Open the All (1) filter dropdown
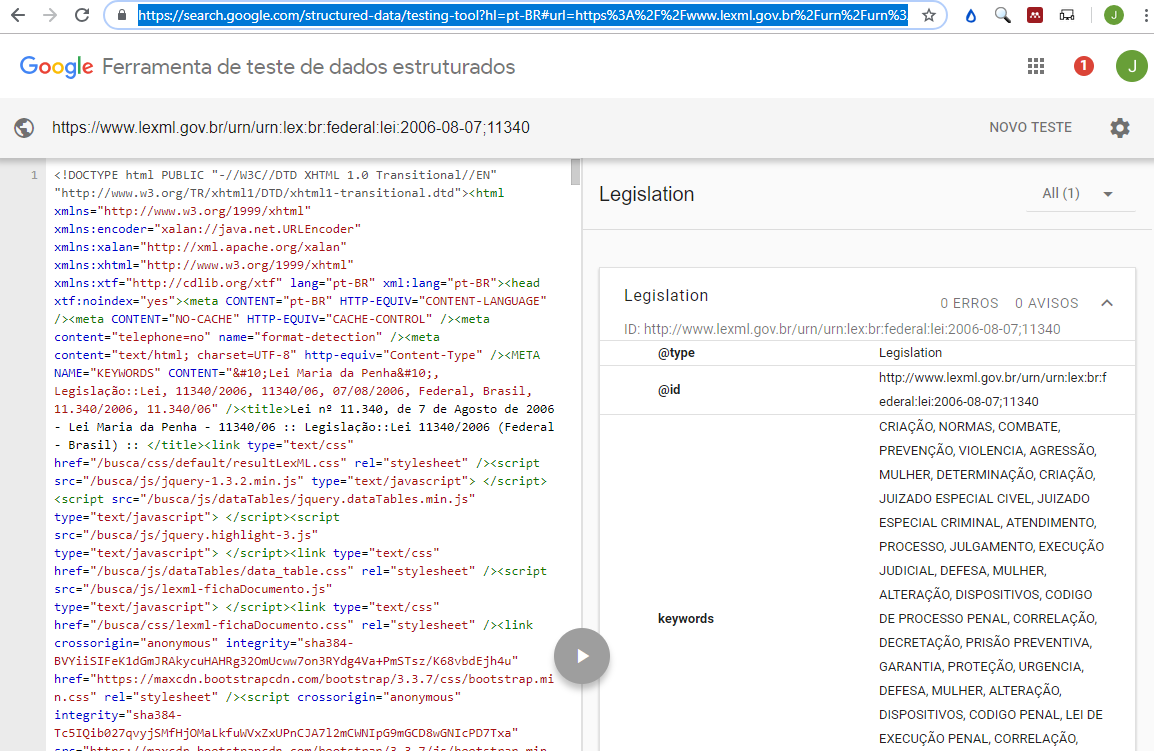This screenshot has width=1154, height=751. coord(1078,194)
